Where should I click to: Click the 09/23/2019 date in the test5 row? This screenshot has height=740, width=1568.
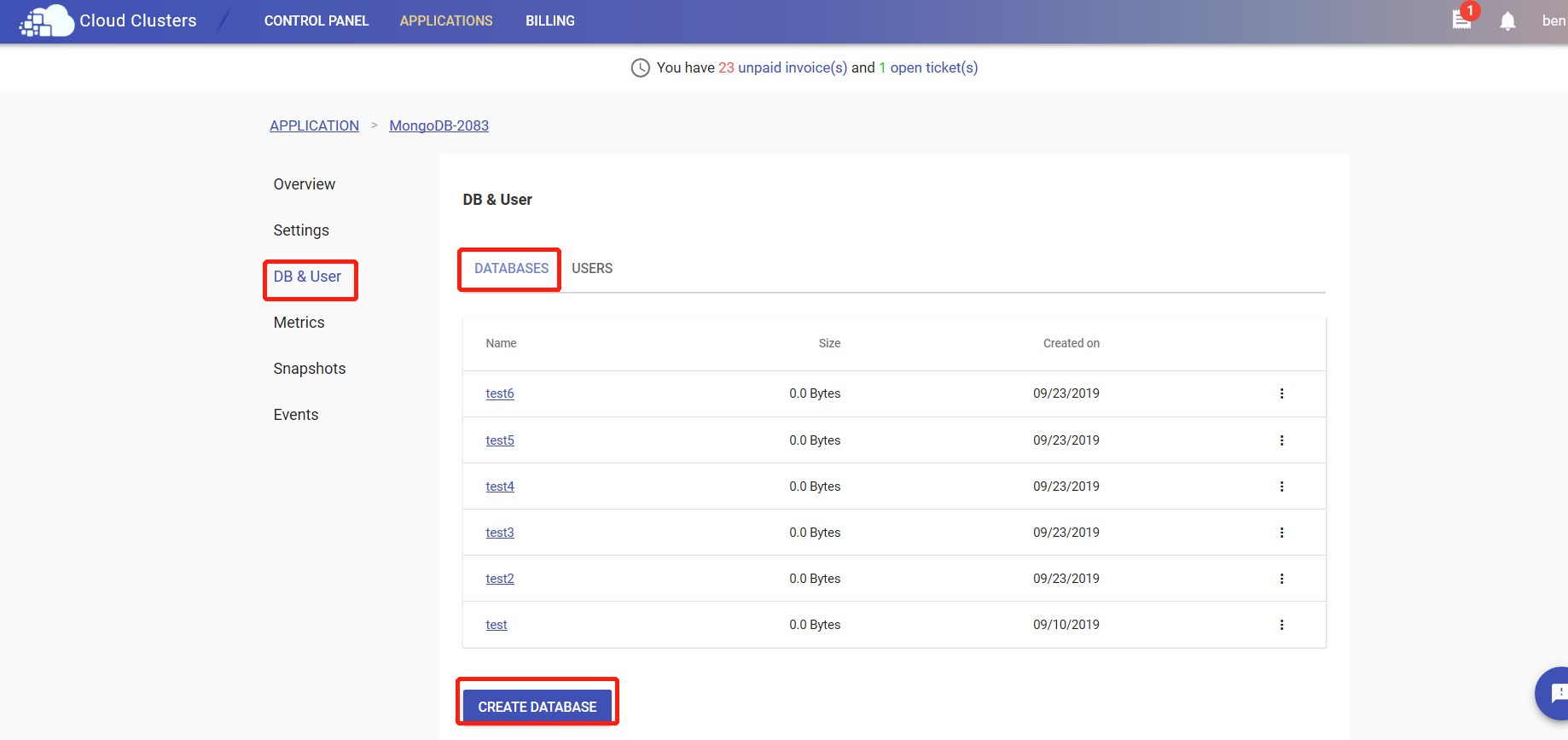(x=1066, y=440)
